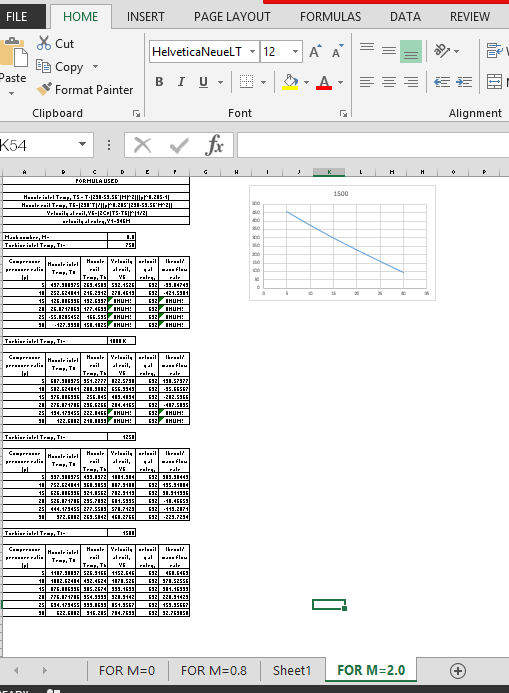This screenshot has height=693, width=509.
Task: Open Insert Function fx
Action: coord(214,145)
